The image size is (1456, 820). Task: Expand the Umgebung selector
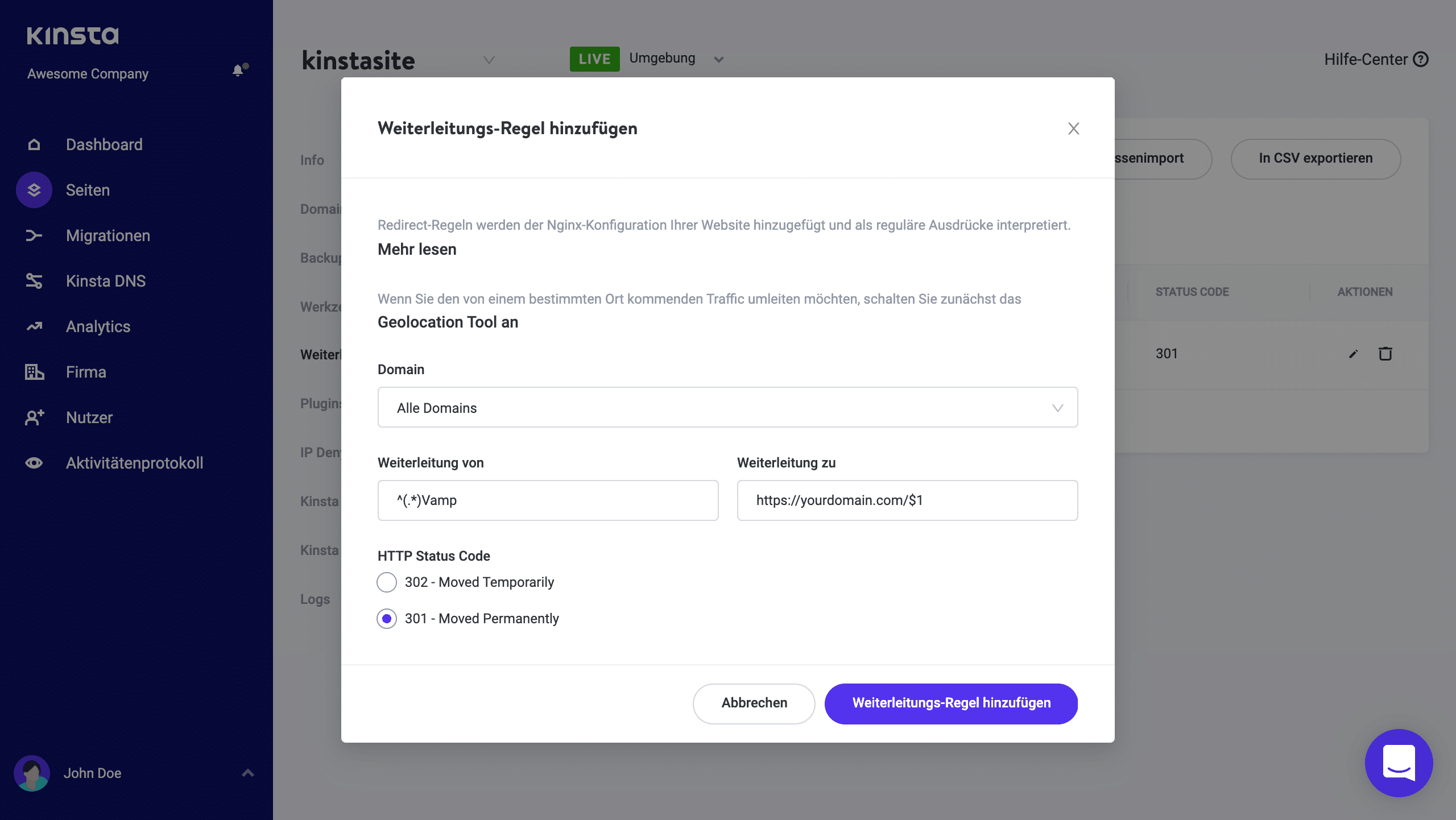click(x=718, y=59)
